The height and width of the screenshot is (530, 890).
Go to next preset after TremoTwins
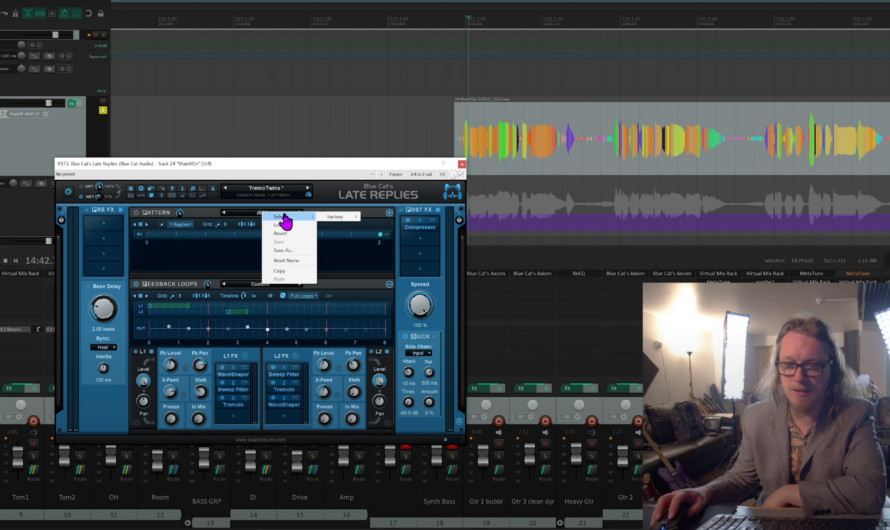[308, 188]
